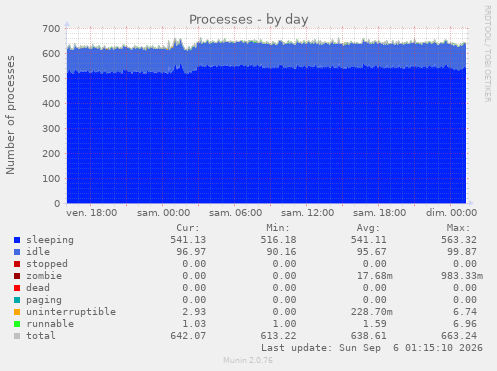Click uninterruptible average value 228.70m
The image size is (497, 371).
click(x=371, y=312)
